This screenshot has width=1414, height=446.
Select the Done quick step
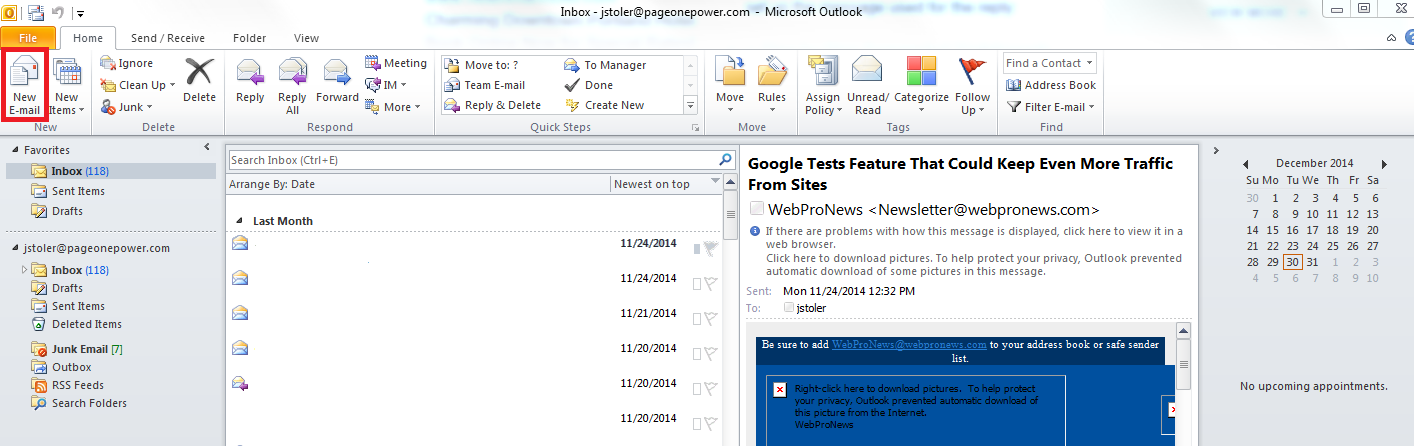point(589,85)
